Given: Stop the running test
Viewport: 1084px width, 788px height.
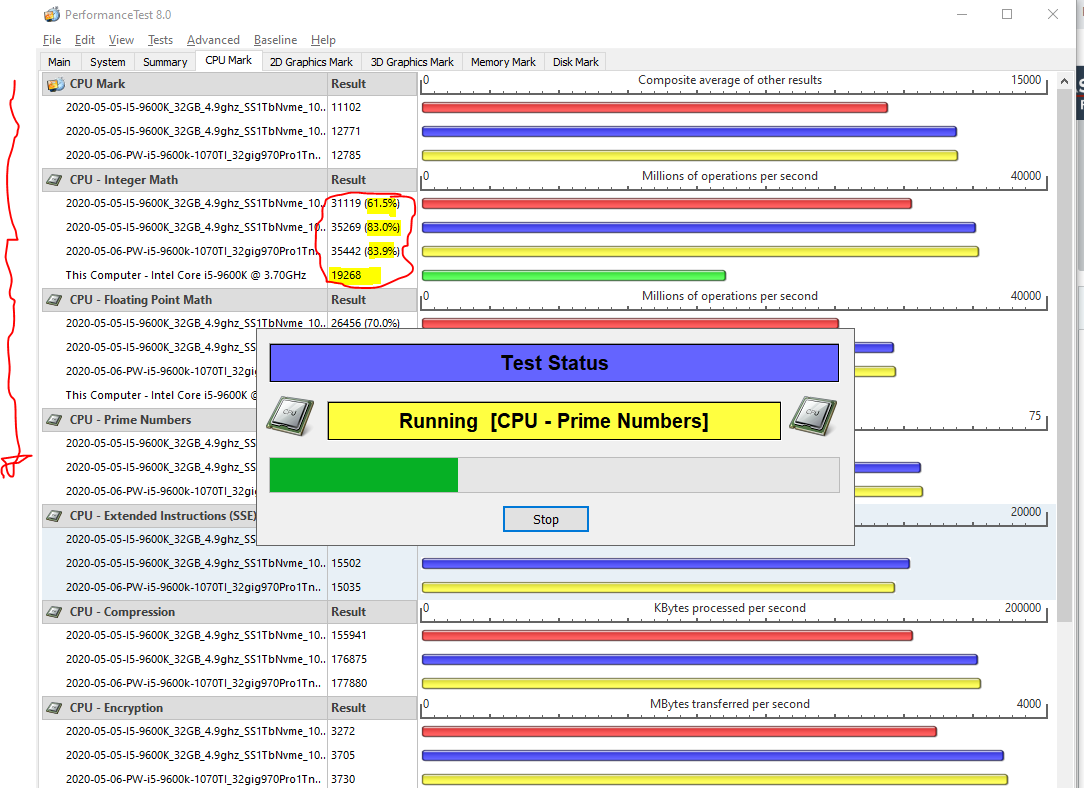Looking at the screenshot, I should point(545,520).
